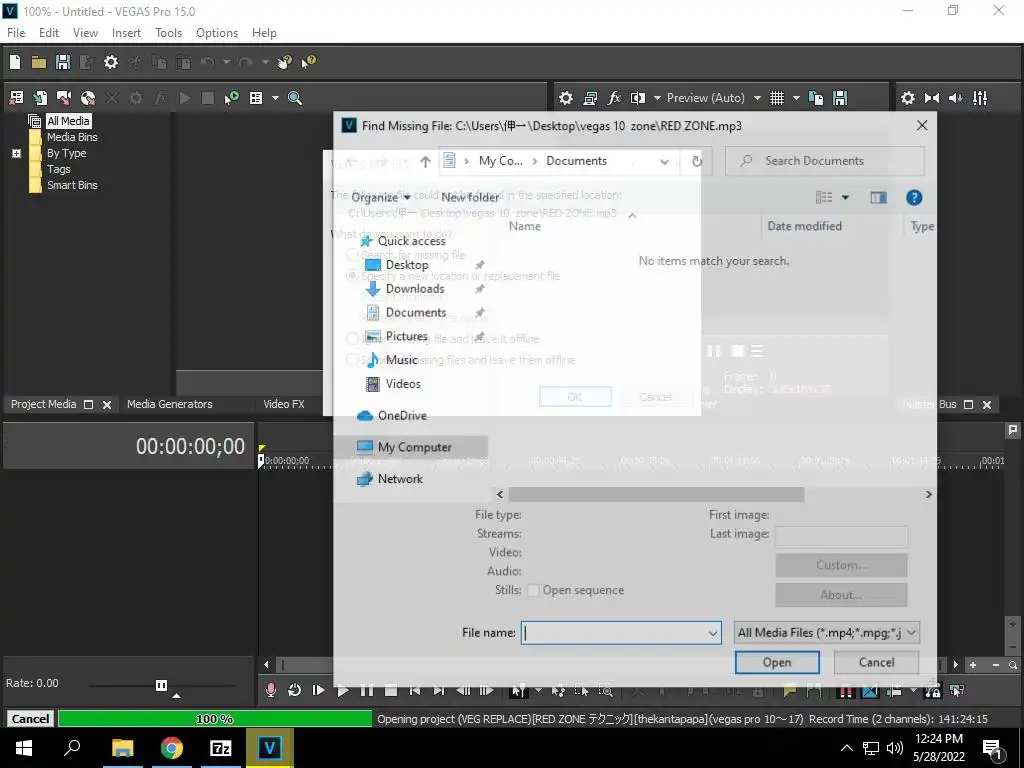
Task: Open Project Media views icon
Action: (256, 98)
